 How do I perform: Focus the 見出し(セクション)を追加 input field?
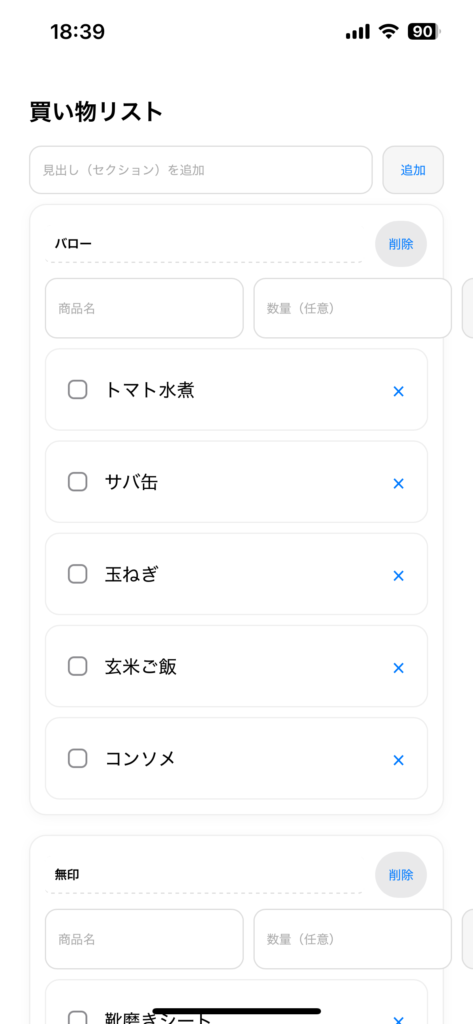pyautogui.click(x=201, y=170)
